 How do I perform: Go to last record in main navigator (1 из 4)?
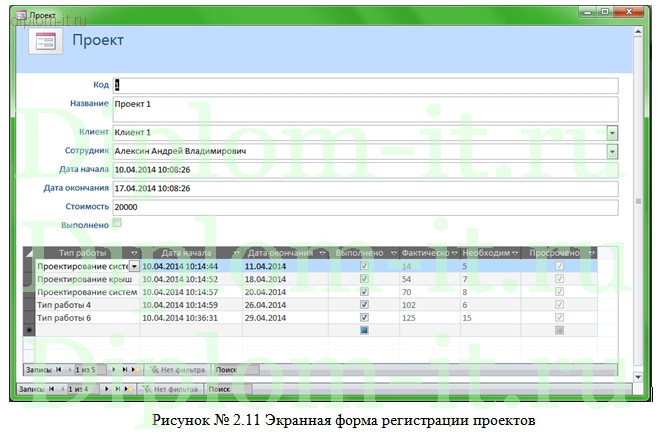117,389
